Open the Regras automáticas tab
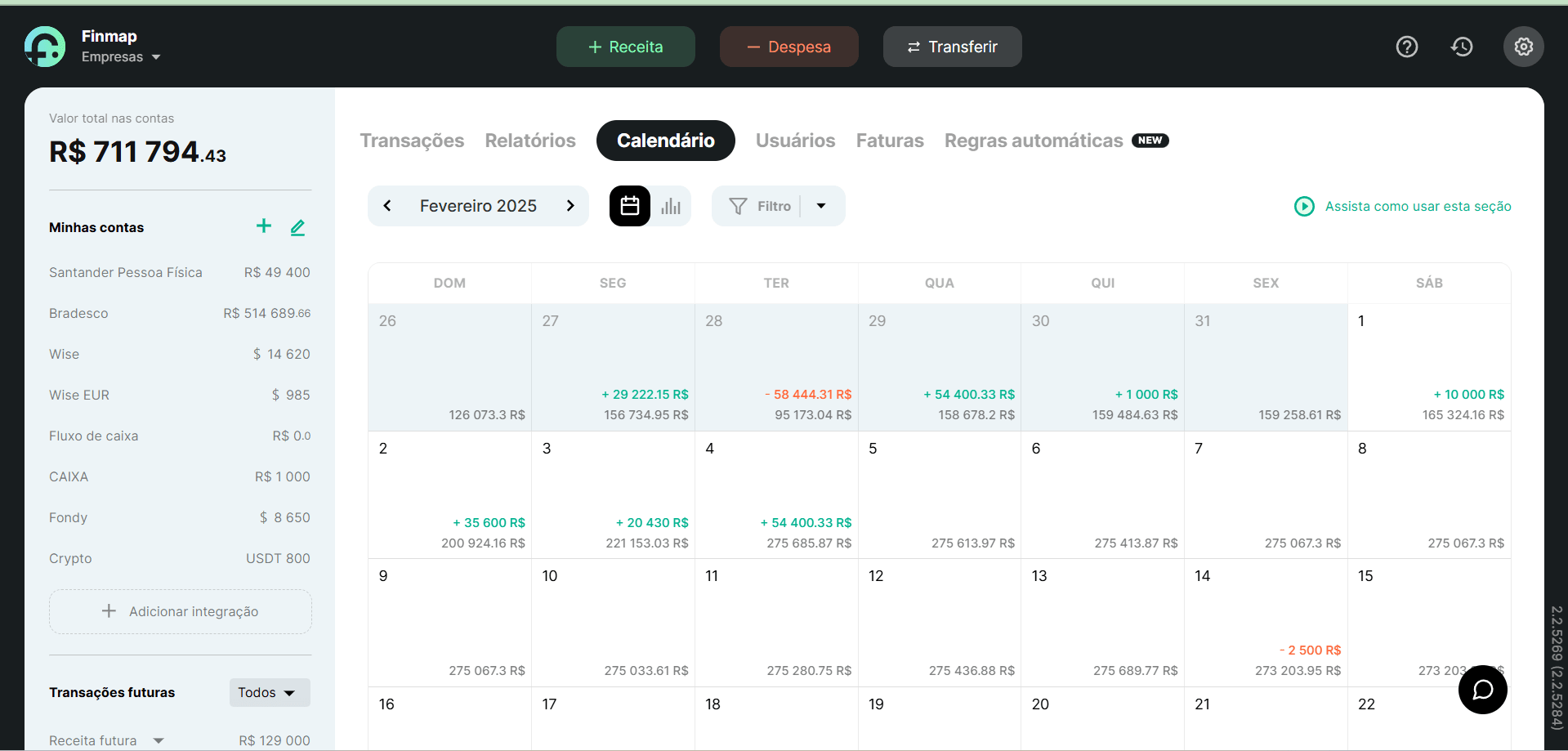The width and height of the screenshot is (1568, 751). 1033,141
